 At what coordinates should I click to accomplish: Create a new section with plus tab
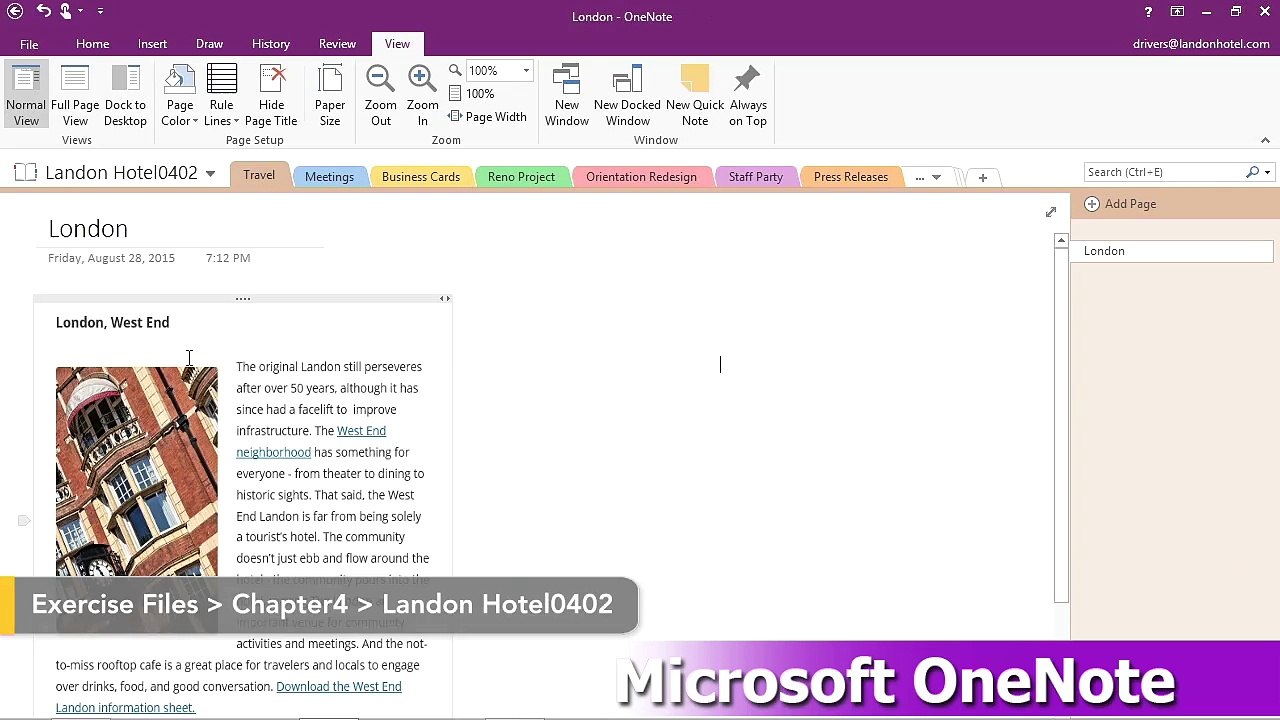tap(983, 178)
